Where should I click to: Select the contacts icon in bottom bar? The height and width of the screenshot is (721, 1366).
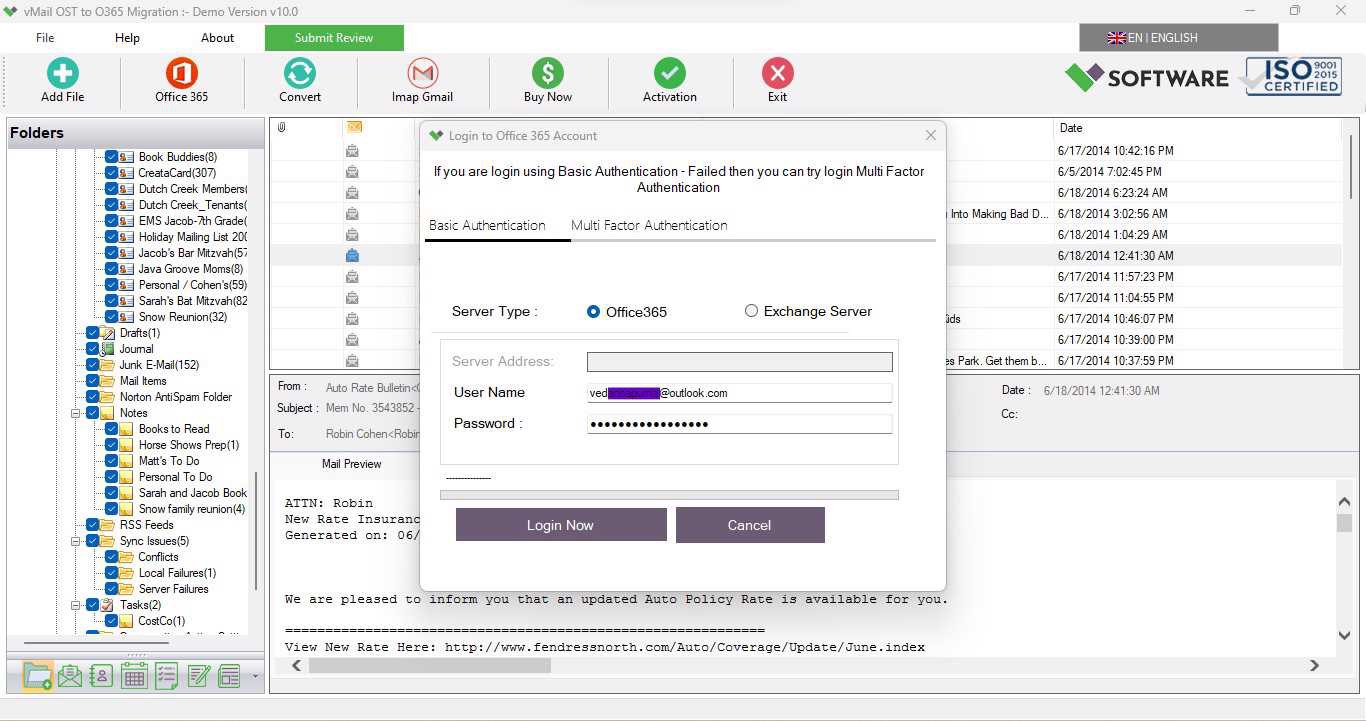tap(101, 676)
